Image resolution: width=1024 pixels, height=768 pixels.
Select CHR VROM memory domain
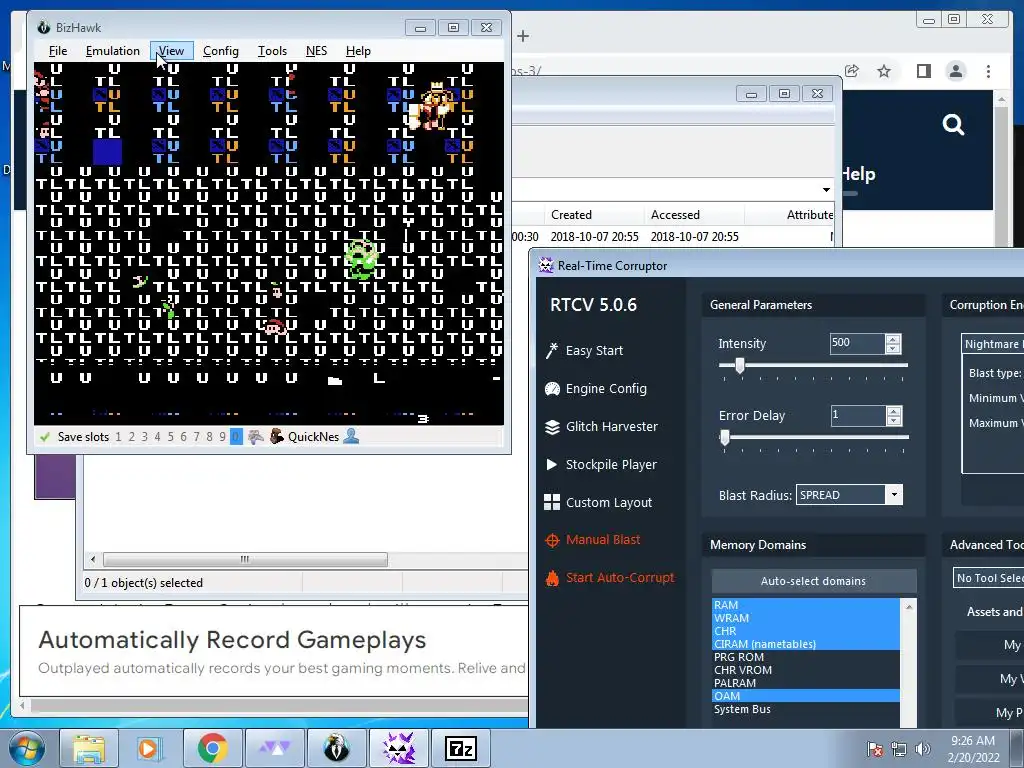805,671
